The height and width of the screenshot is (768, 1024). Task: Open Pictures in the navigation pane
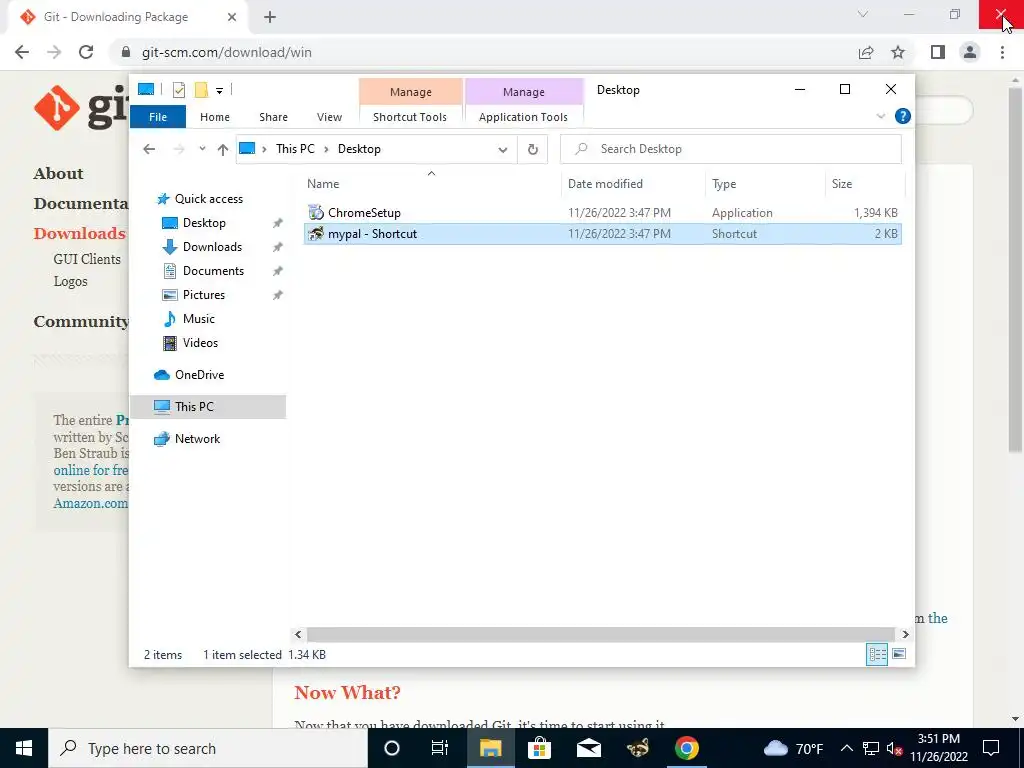[204, 295]
